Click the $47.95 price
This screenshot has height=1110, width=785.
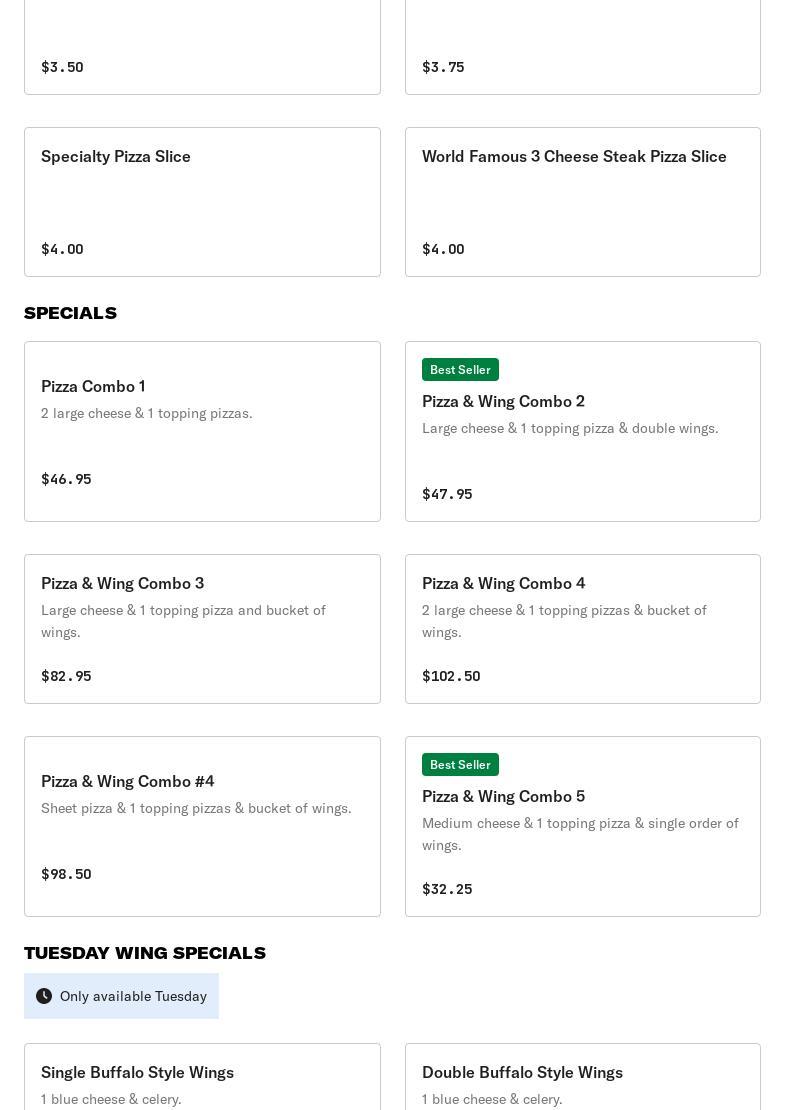[447, 494]
